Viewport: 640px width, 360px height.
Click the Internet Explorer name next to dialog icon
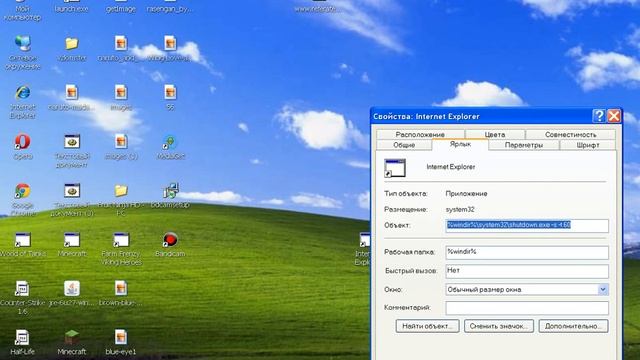tap(451, 167)
